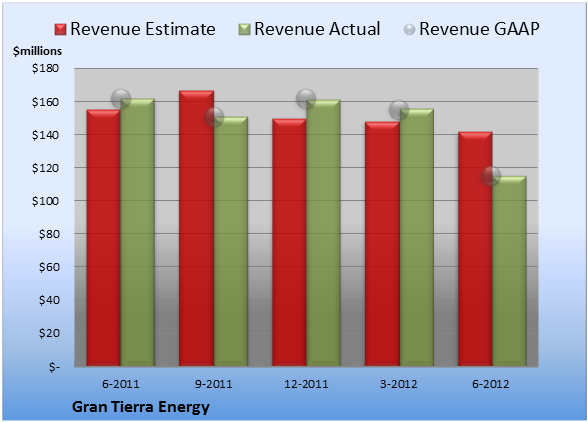Click the '3-2012' x-axis label
Viewport: 588px width, 422px height.
pos(399,384)
